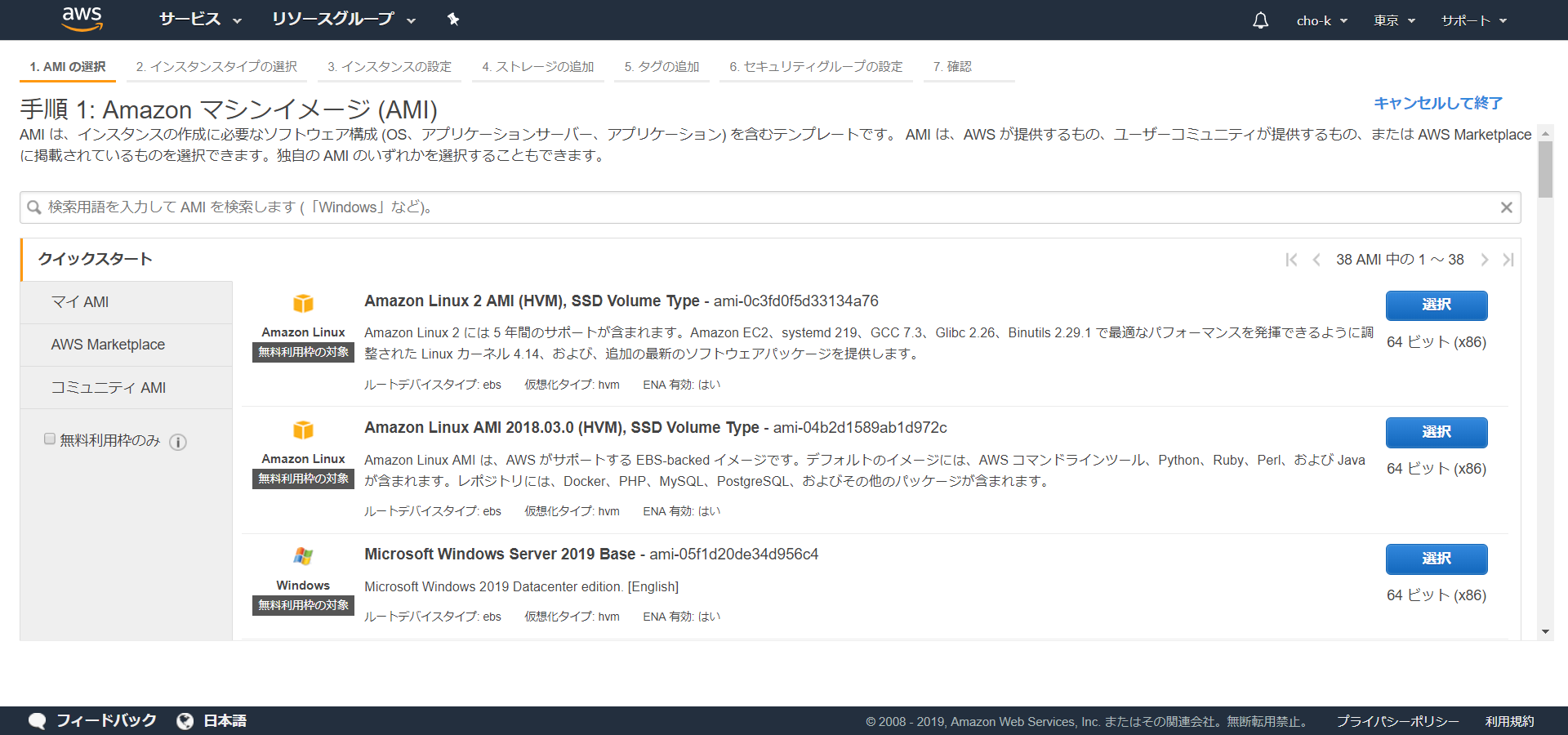Screen dimensions: 1568x735
Task: Open the プライバシーポリシー link
Action: 1397,722
